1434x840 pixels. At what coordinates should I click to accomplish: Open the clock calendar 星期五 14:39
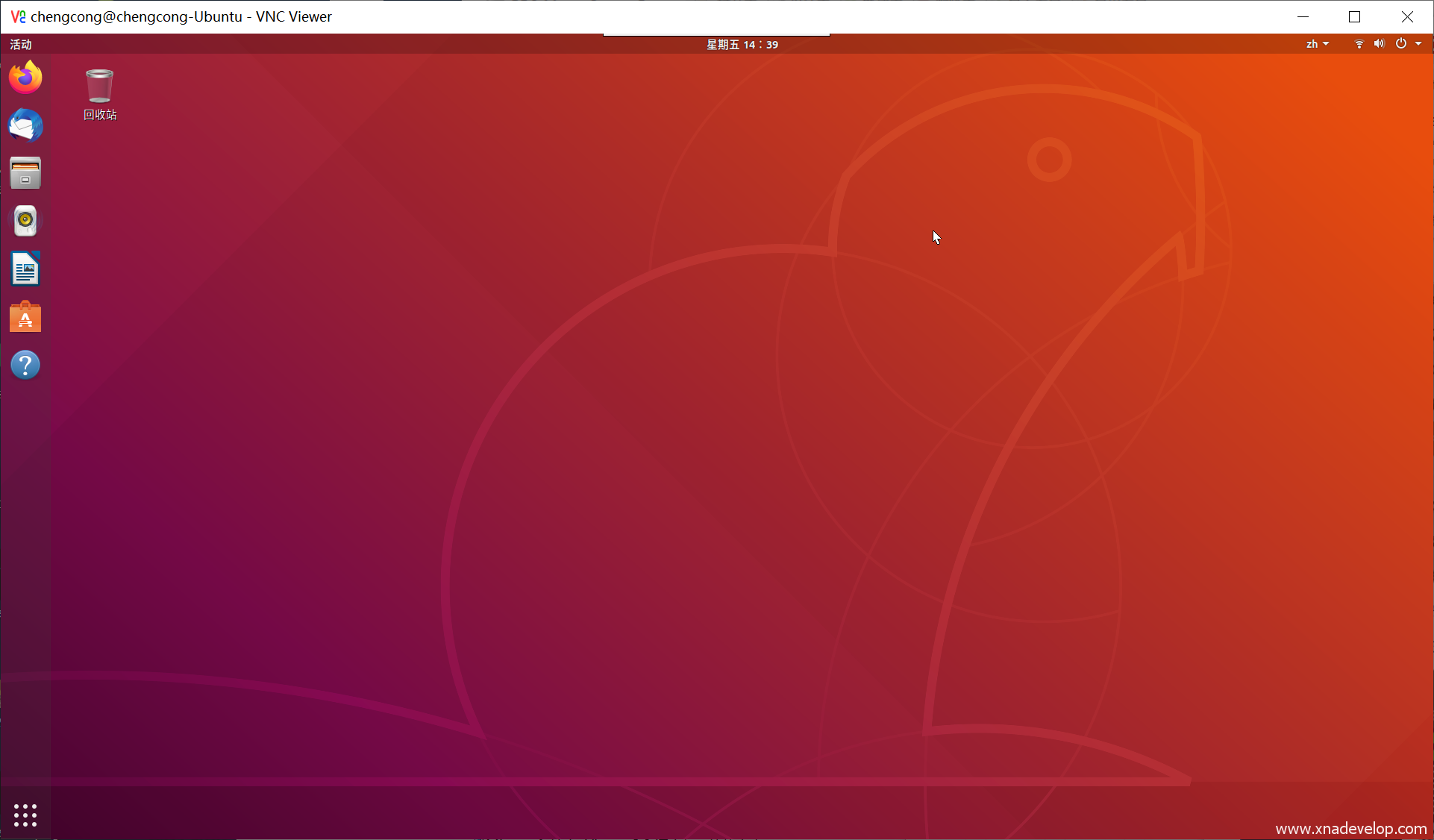742,44
